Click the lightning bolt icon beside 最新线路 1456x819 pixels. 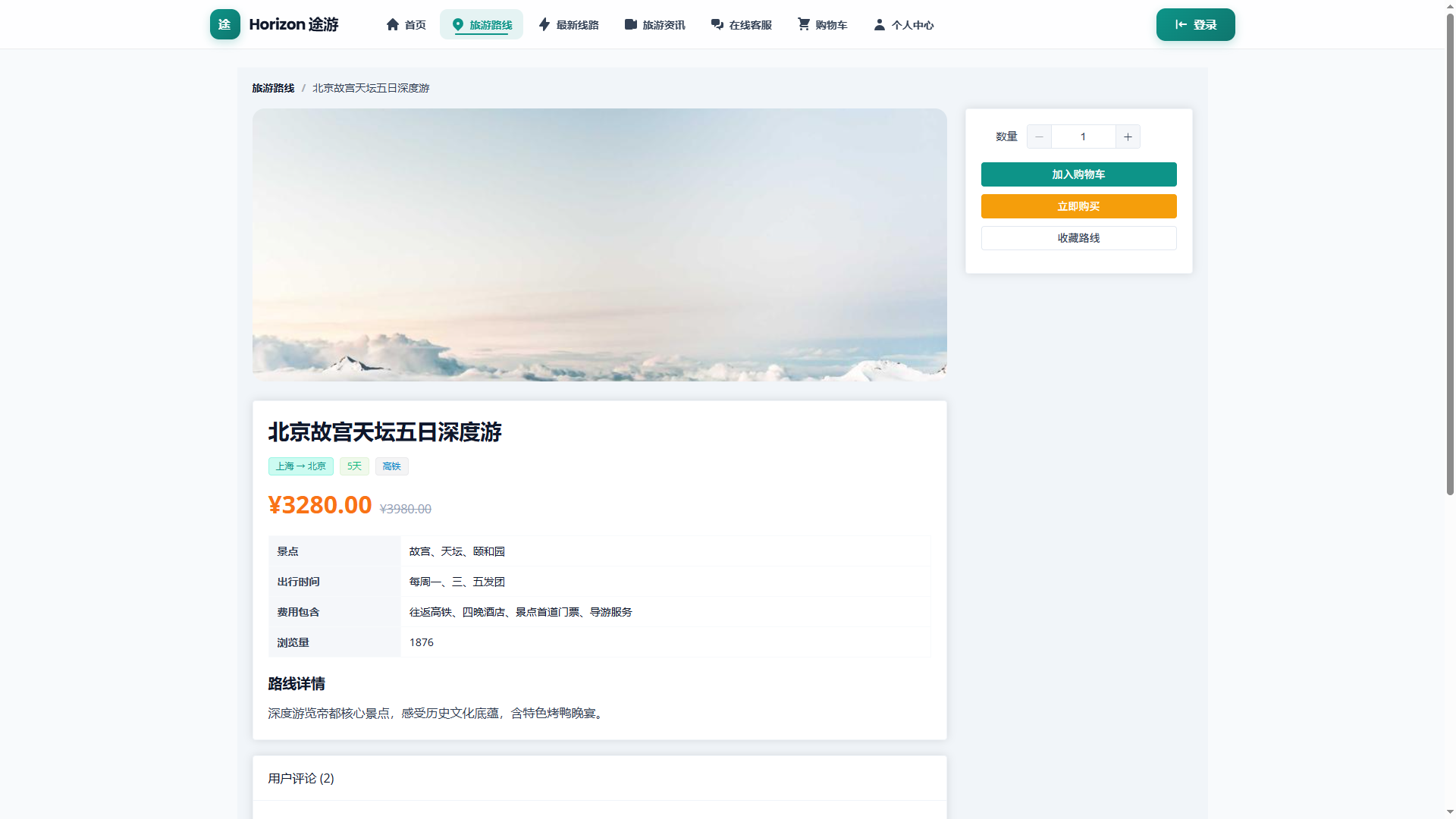(x=544, y=24)
